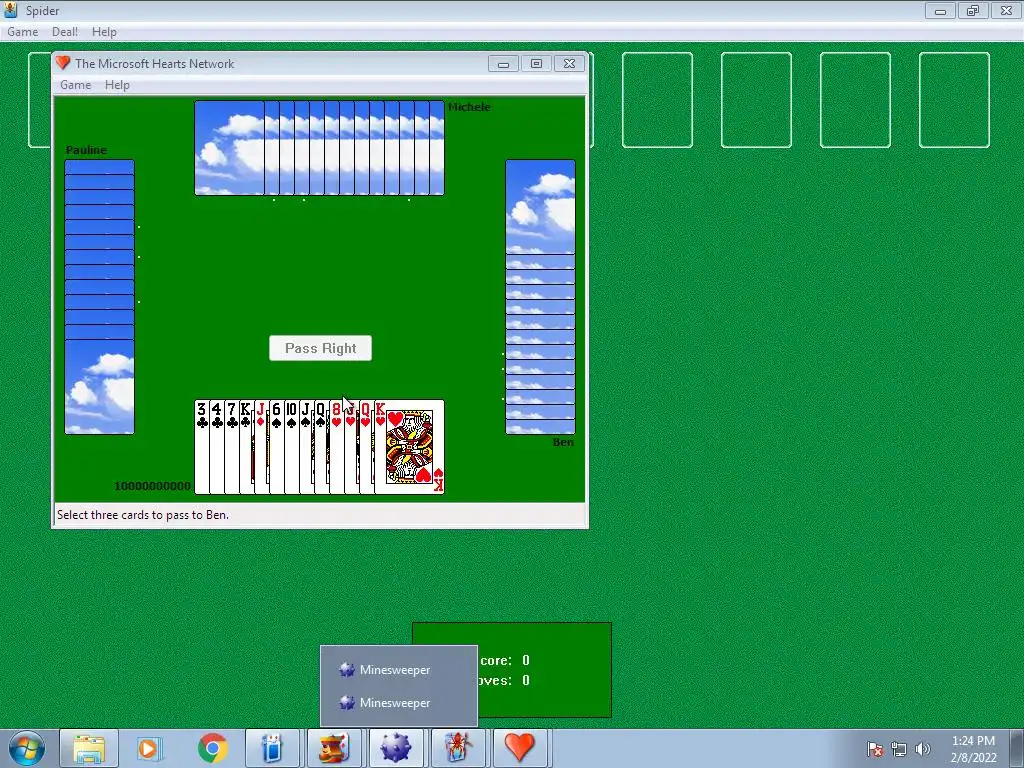Select the 4 of clubs card
This screenshot has width=1024, height=768.
coord(217,447)
